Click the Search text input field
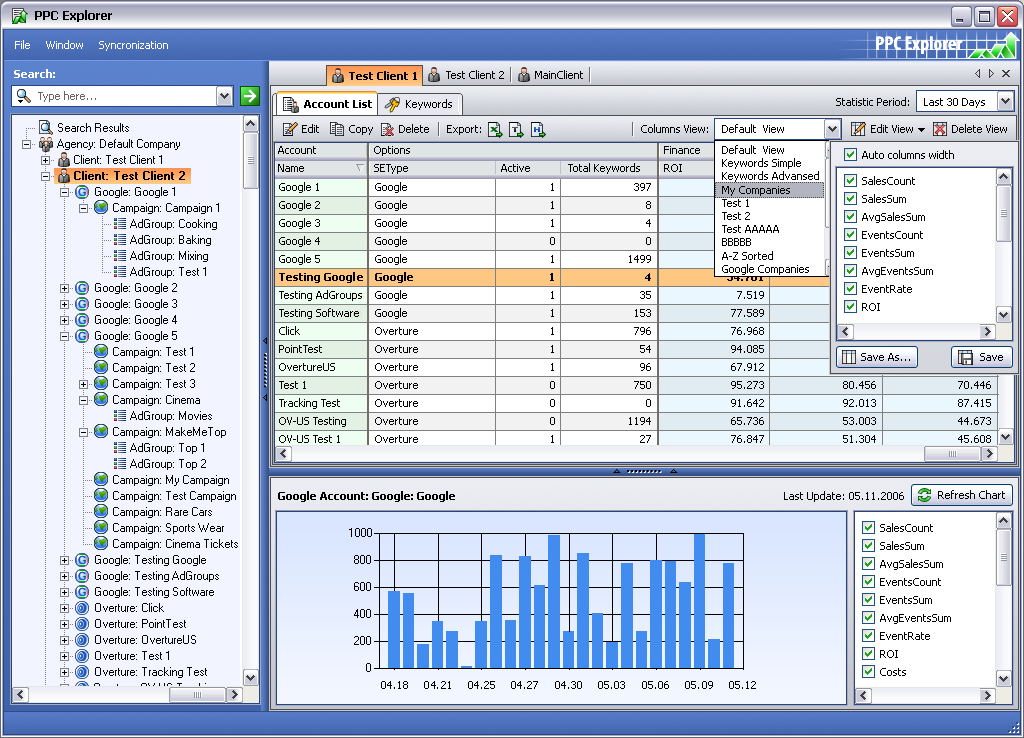This screenshot has width=1024, height=738. [124, 96]
